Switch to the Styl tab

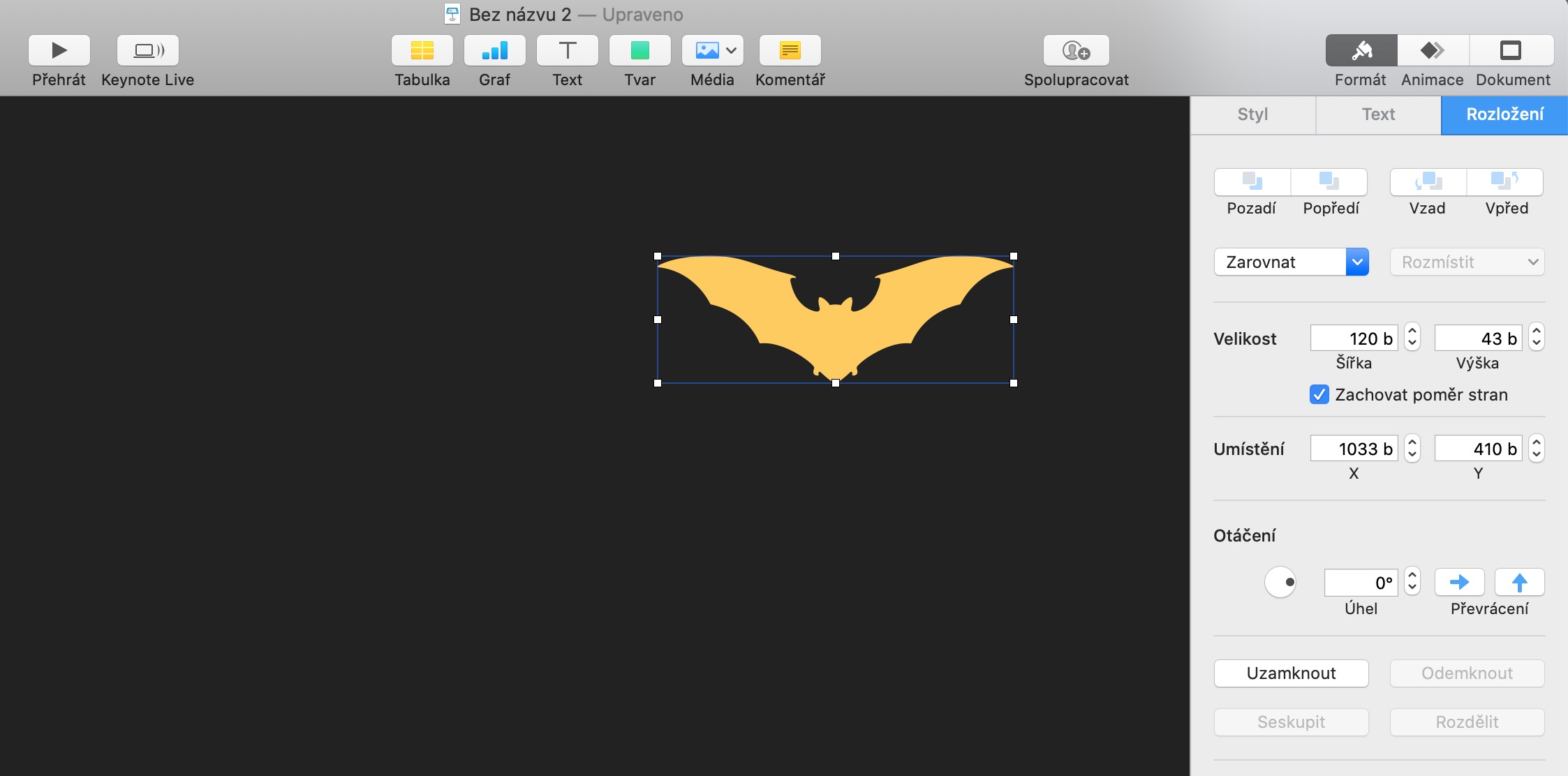coord(1252,114)
